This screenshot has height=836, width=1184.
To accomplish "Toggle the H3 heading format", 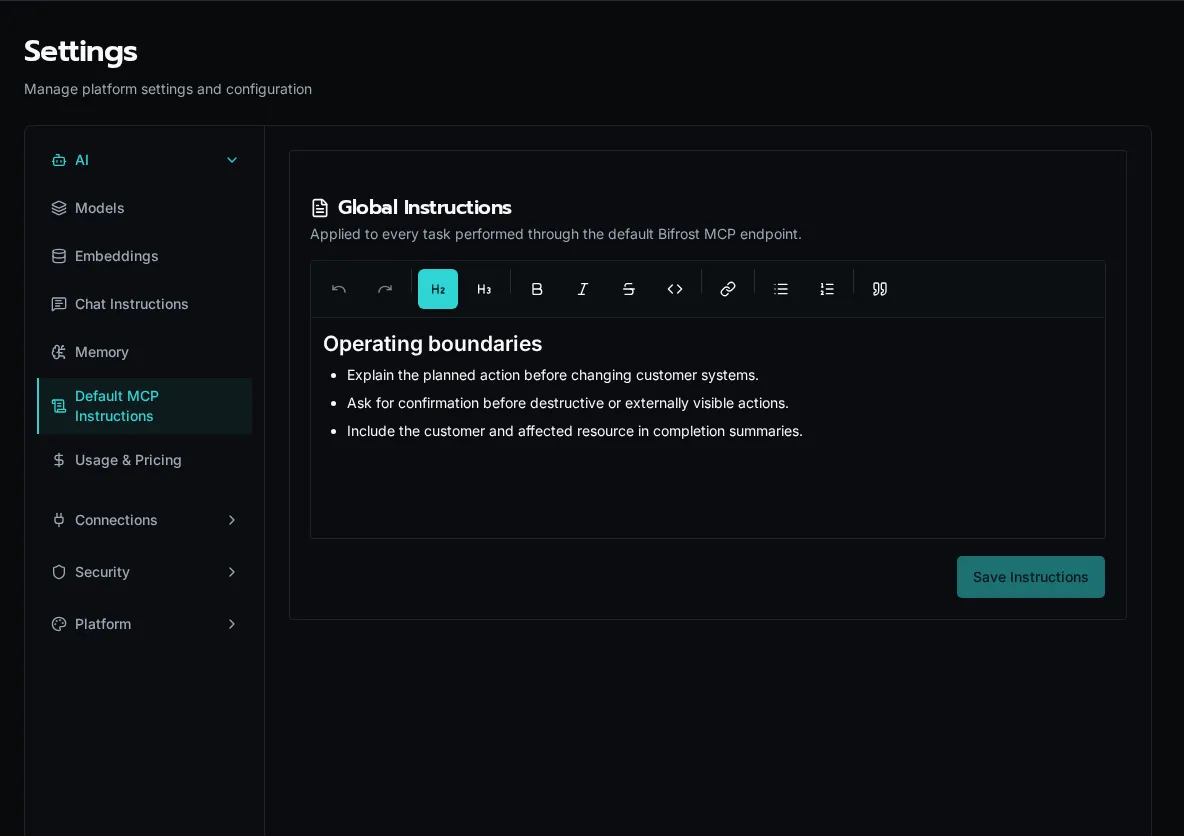I will (484, 289).
